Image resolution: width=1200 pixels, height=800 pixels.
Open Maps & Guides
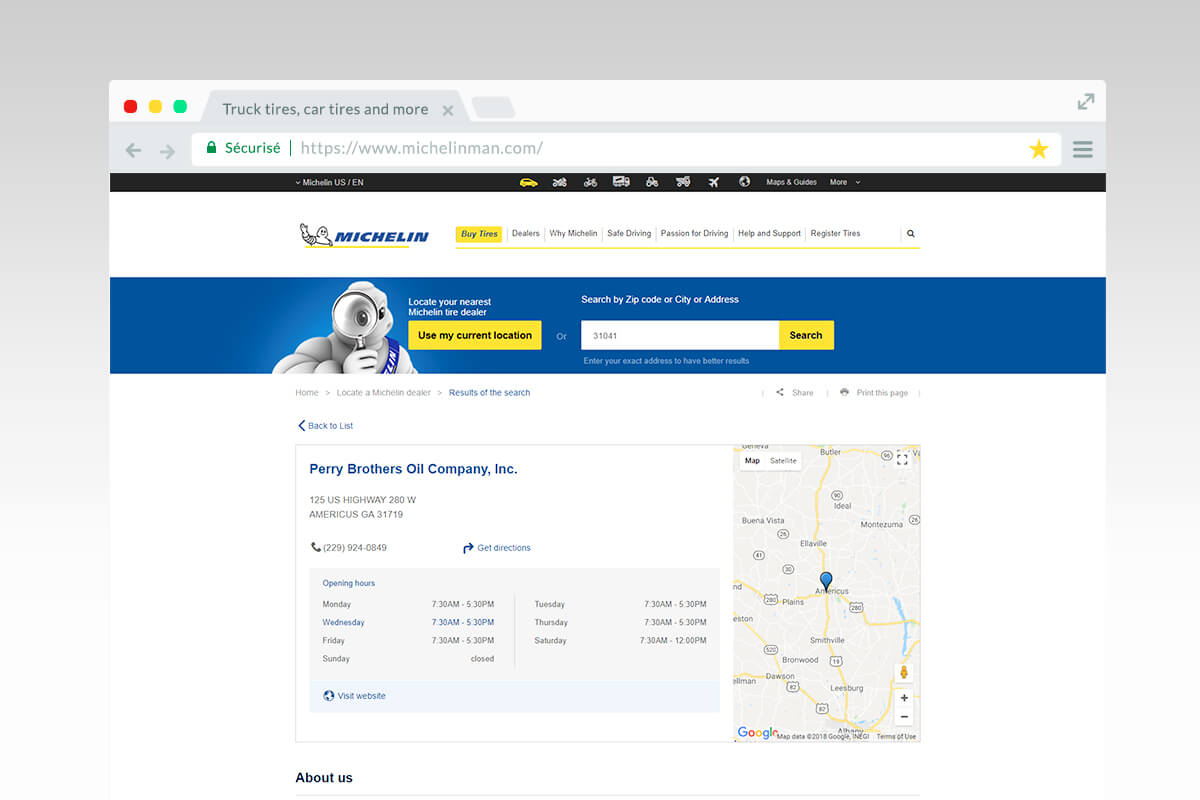click(x=791, y=182)
